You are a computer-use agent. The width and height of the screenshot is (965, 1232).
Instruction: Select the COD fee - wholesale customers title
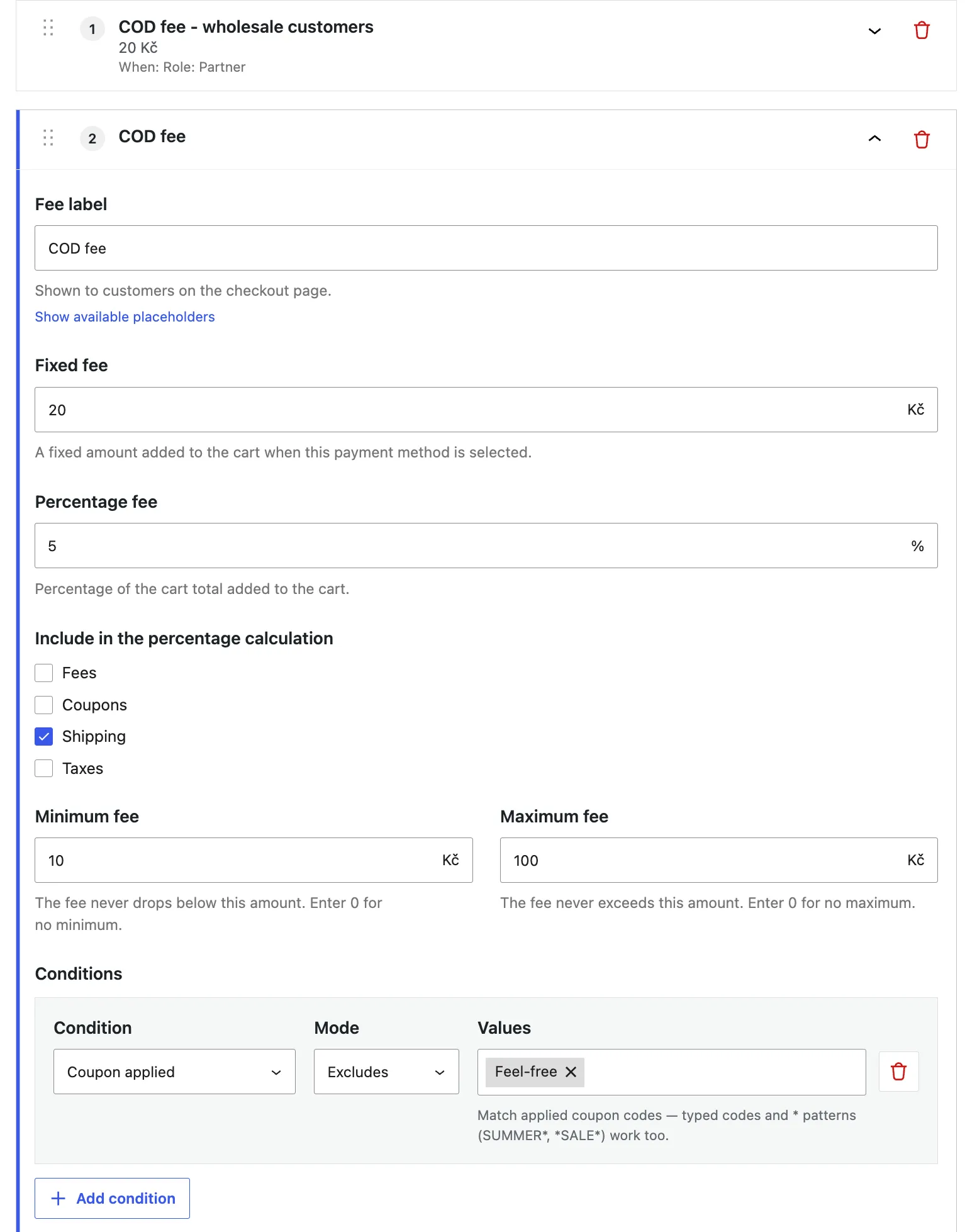click(246, 27)
